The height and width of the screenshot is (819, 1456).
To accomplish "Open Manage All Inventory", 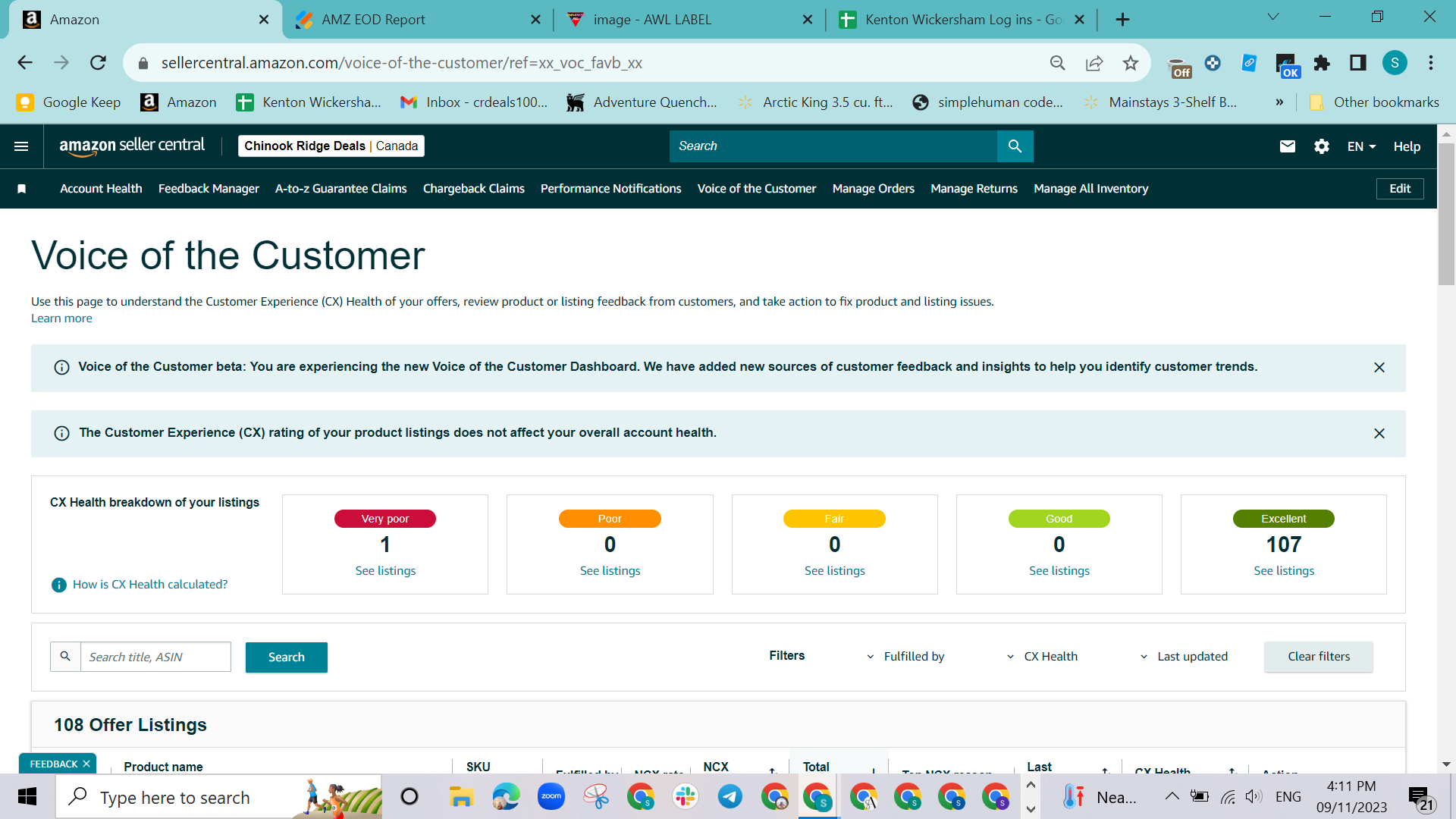I will point(1090,189).
